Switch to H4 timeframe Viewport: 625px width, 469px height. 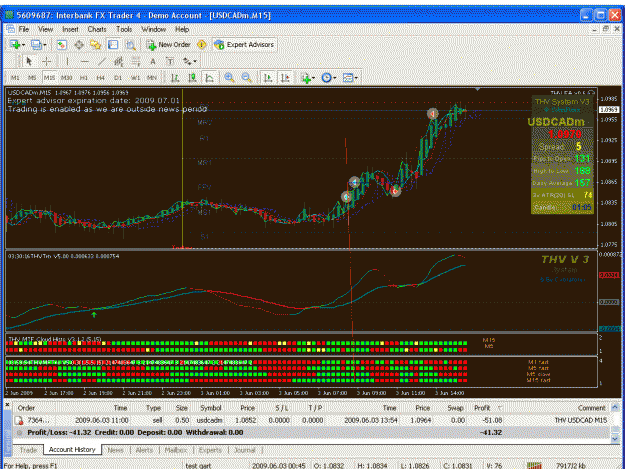point(100,78)
